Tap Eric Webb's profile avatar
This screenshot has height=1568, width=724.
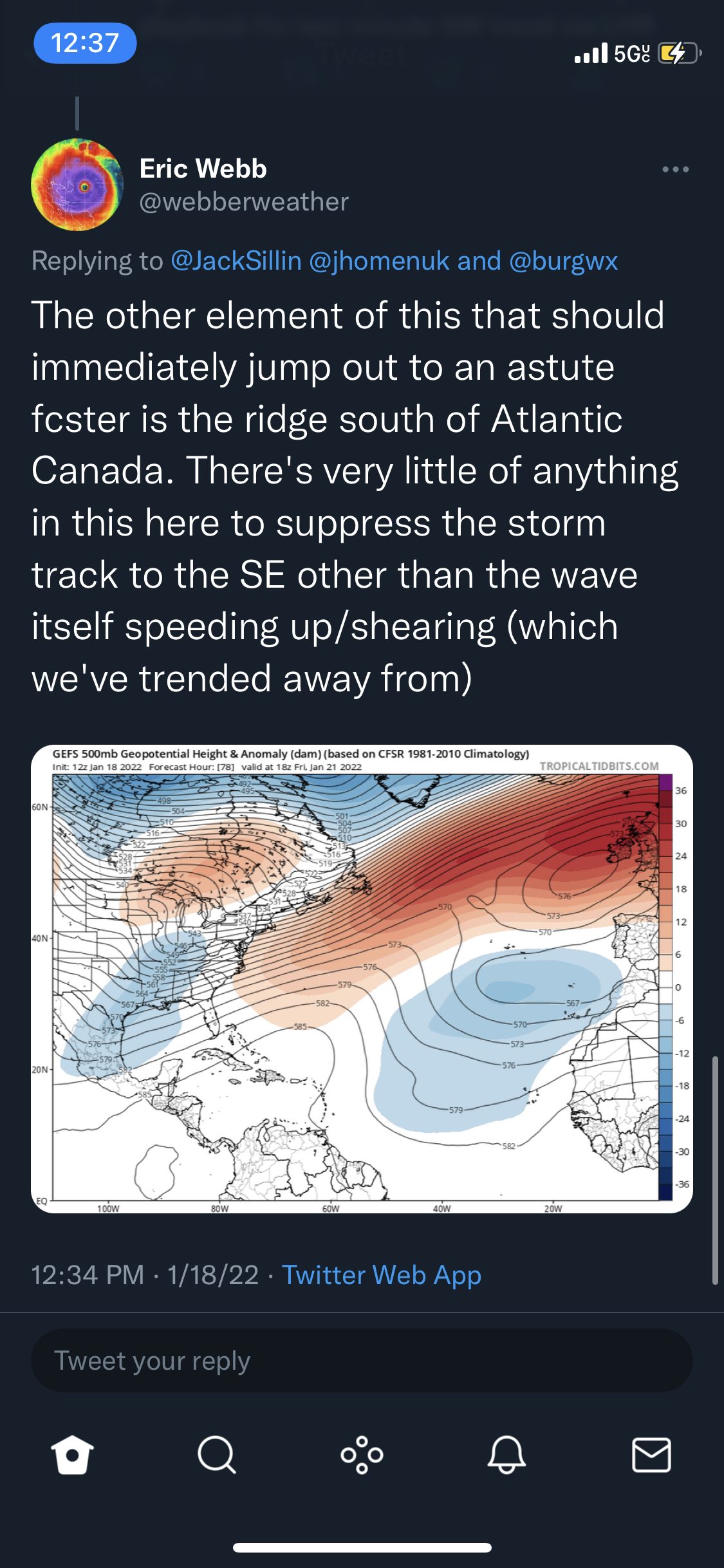click(77, 185)
